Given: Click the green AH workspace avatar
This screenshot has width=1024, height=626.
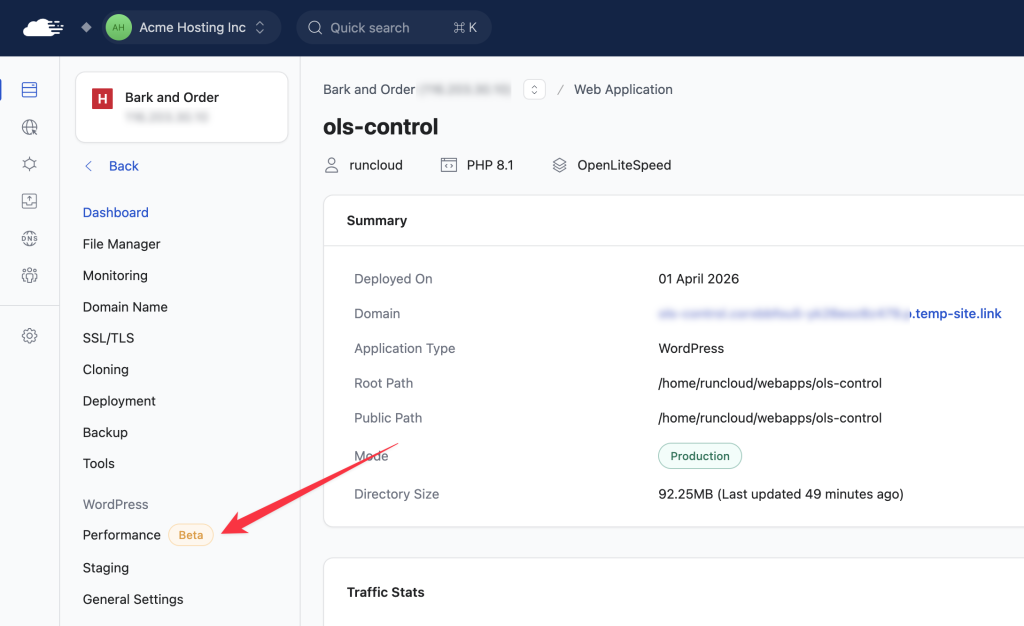Looking at the screenshot, I should [118, 27].
